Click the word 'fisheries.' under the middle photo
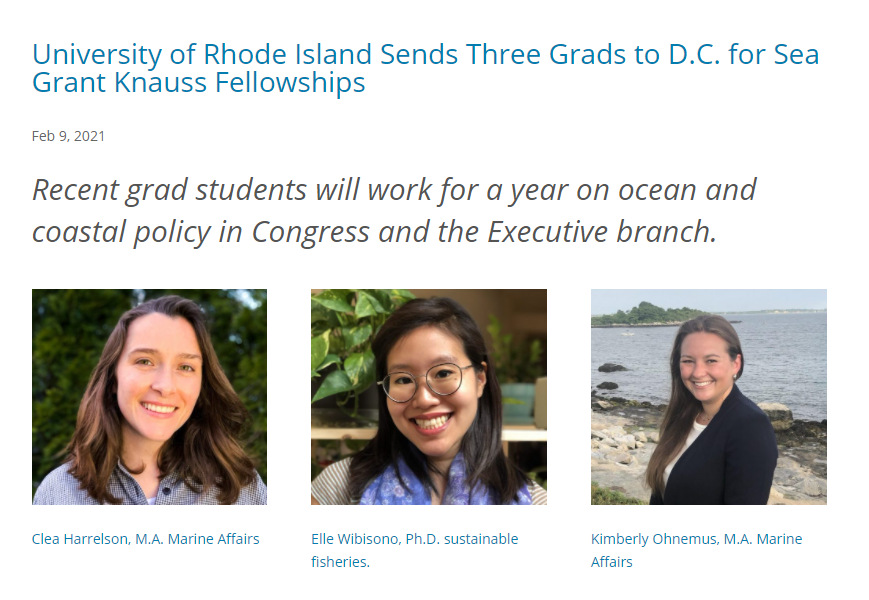This screenshot has height=600, width=869. [x=340, y=562]
